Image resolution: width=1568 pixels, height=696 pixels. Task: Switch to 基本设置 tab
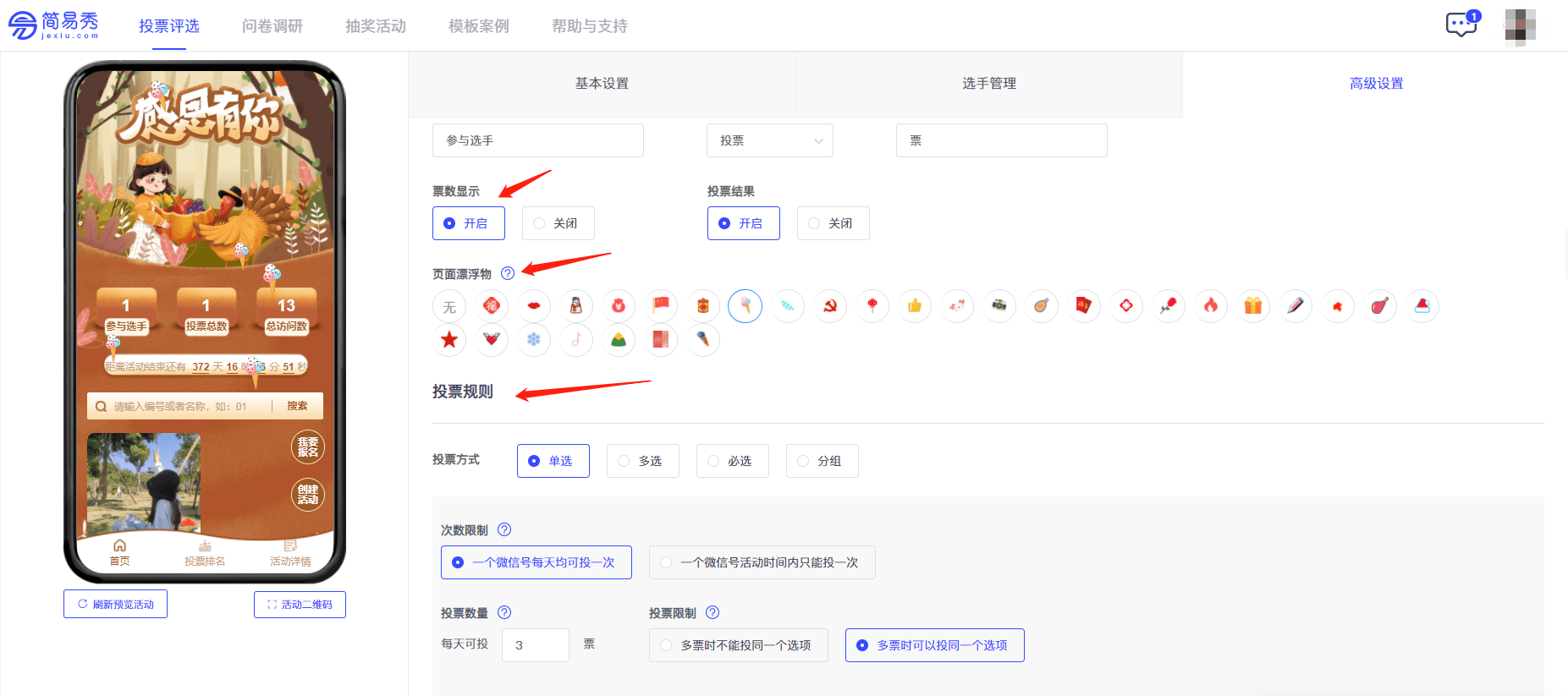tap(602, 84)
